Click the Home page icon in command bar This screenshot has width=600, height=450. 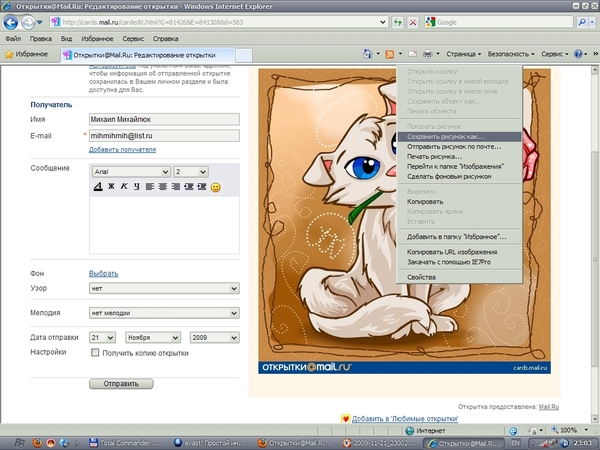pyautogui.click(x=367, y=54)
